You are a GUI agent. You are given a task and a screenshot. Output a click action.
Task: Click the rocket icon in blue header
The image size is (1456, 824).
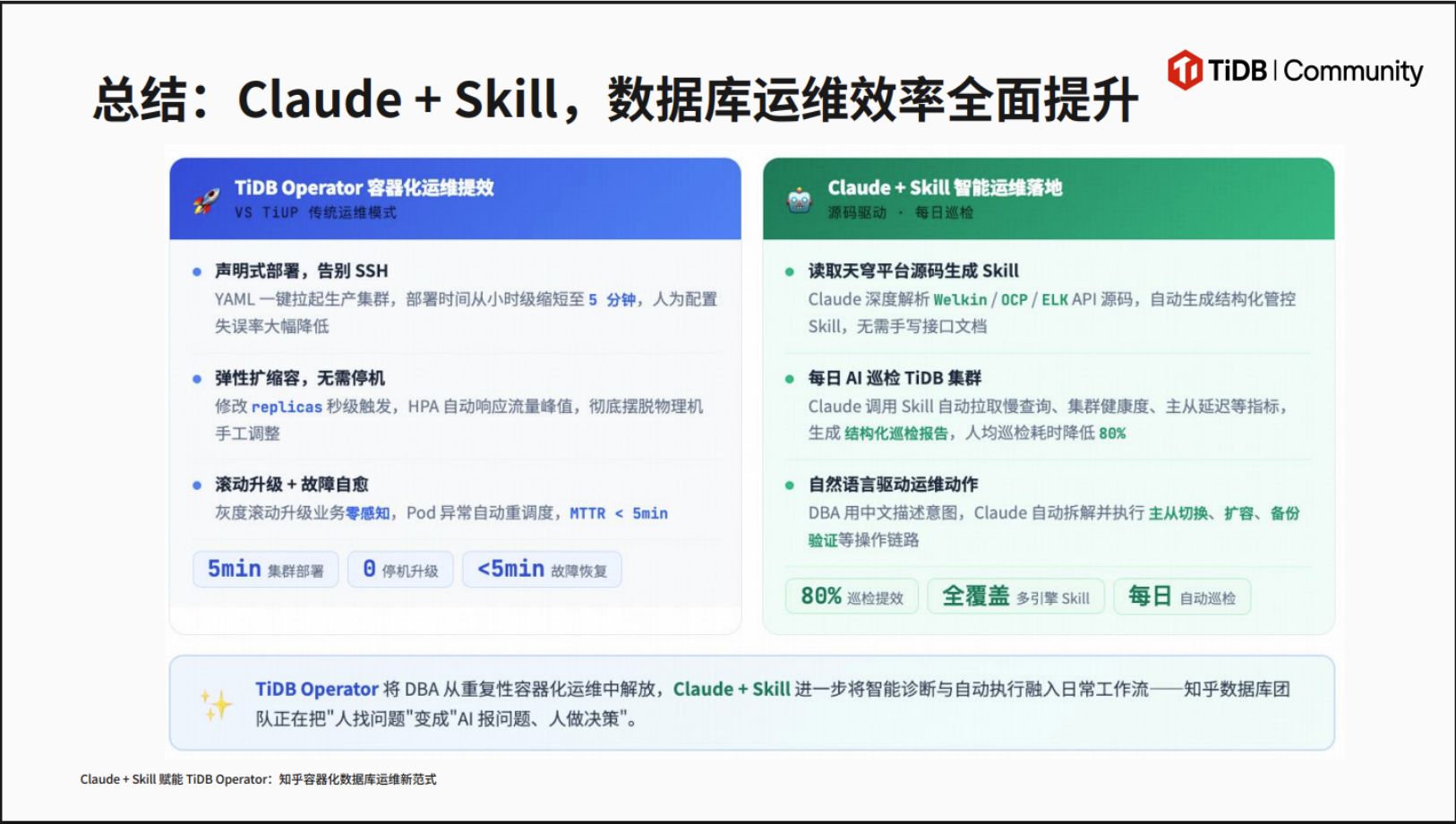206,200
